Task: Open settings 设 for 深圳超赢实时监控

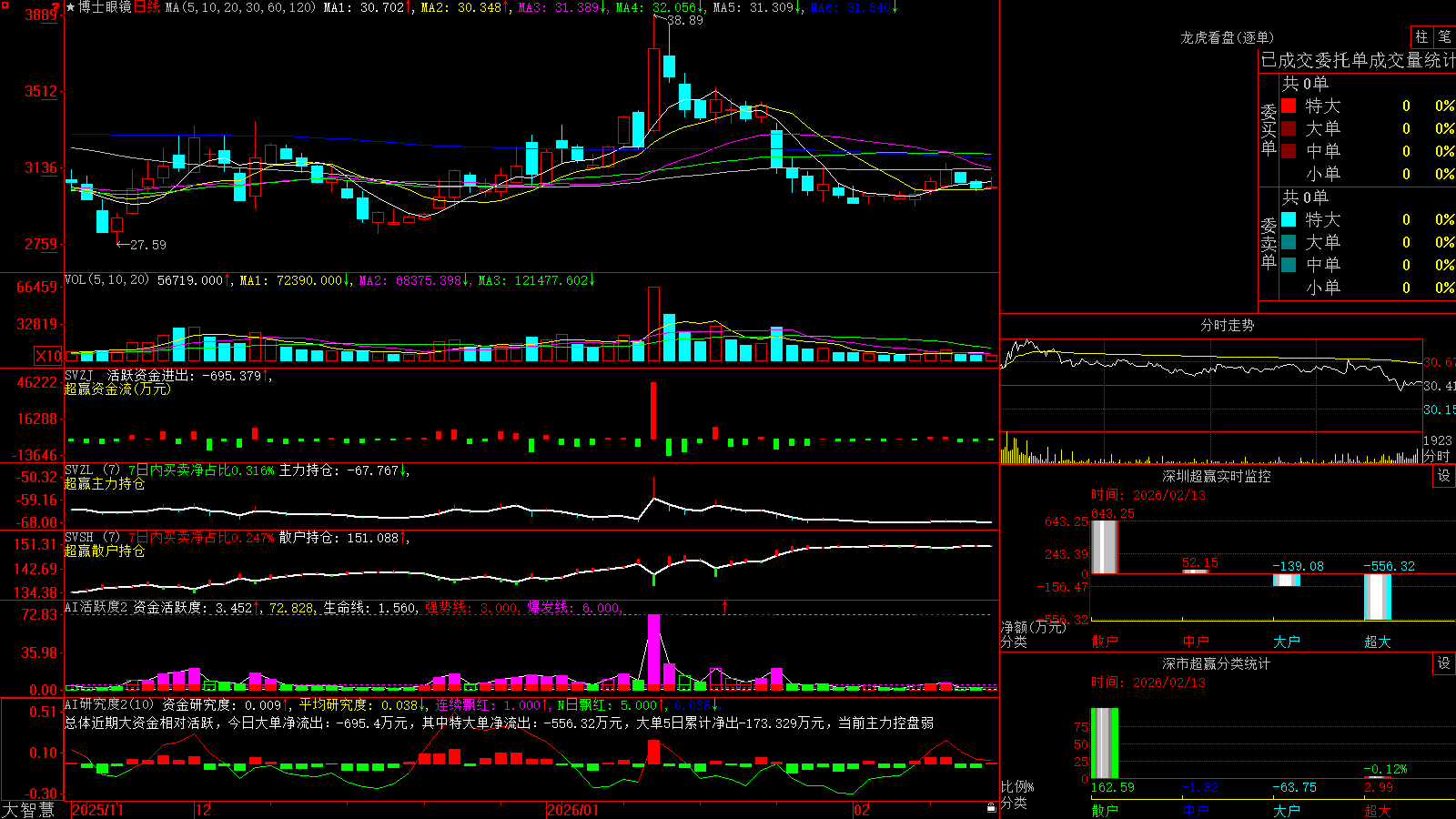Action: pos(1443,476)
